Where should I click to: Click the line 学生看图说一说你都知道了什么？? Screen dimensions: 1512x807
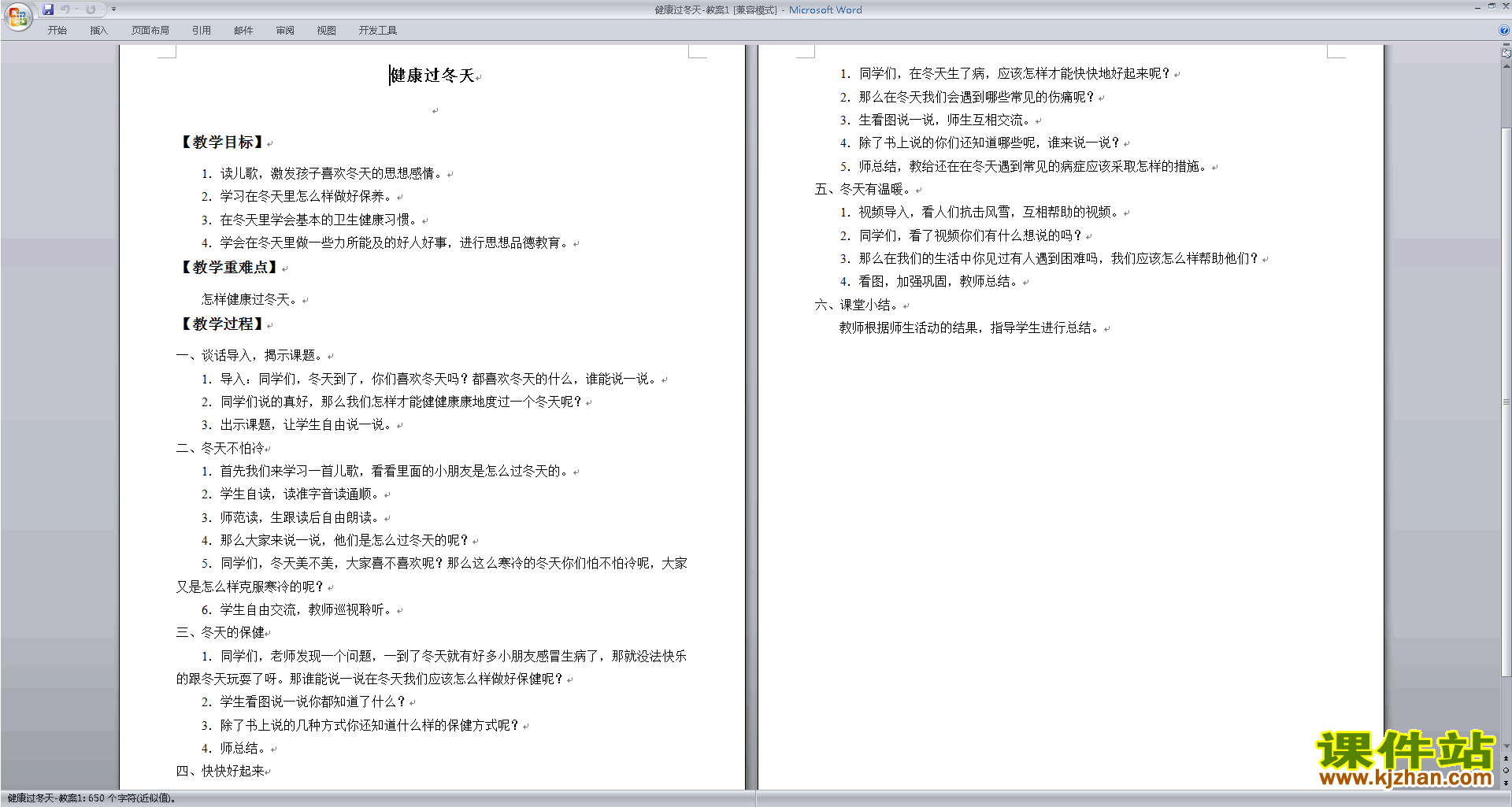point(314,701)
